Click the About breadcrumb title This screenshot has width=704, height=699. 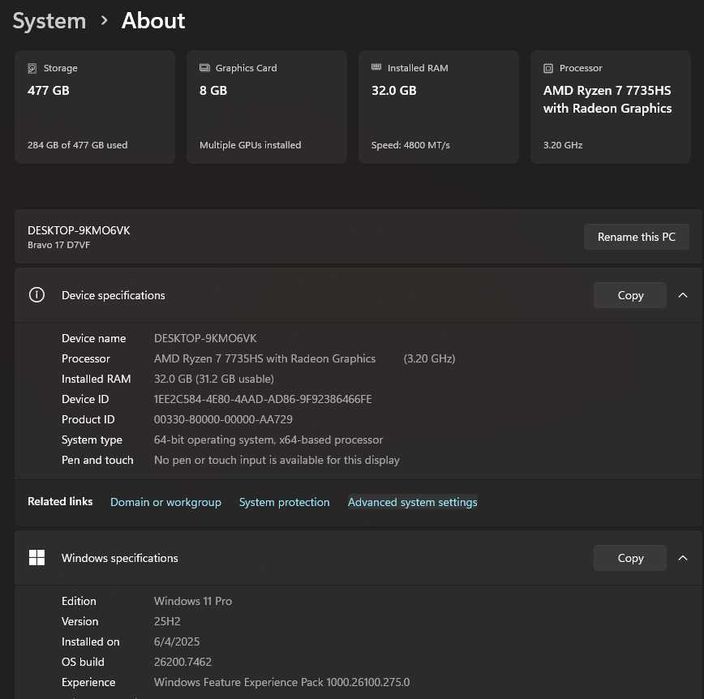point(153,20)
